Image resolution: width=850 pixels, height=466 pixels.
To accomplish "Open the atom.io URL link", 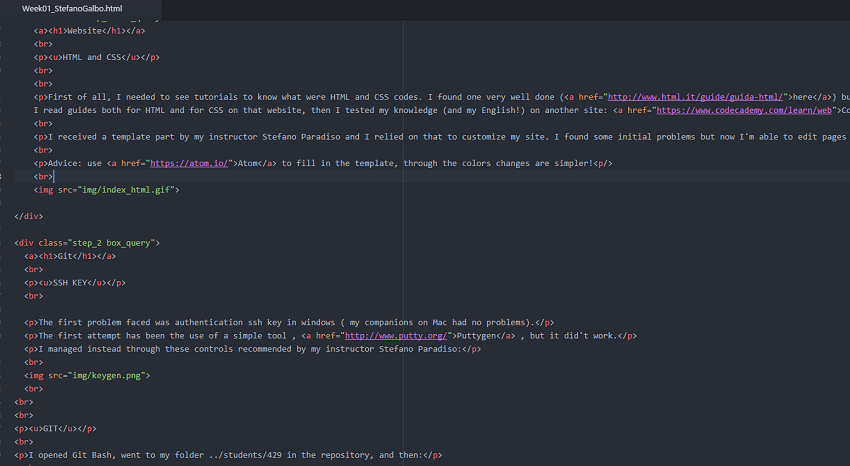I will (x=189, y=164).
